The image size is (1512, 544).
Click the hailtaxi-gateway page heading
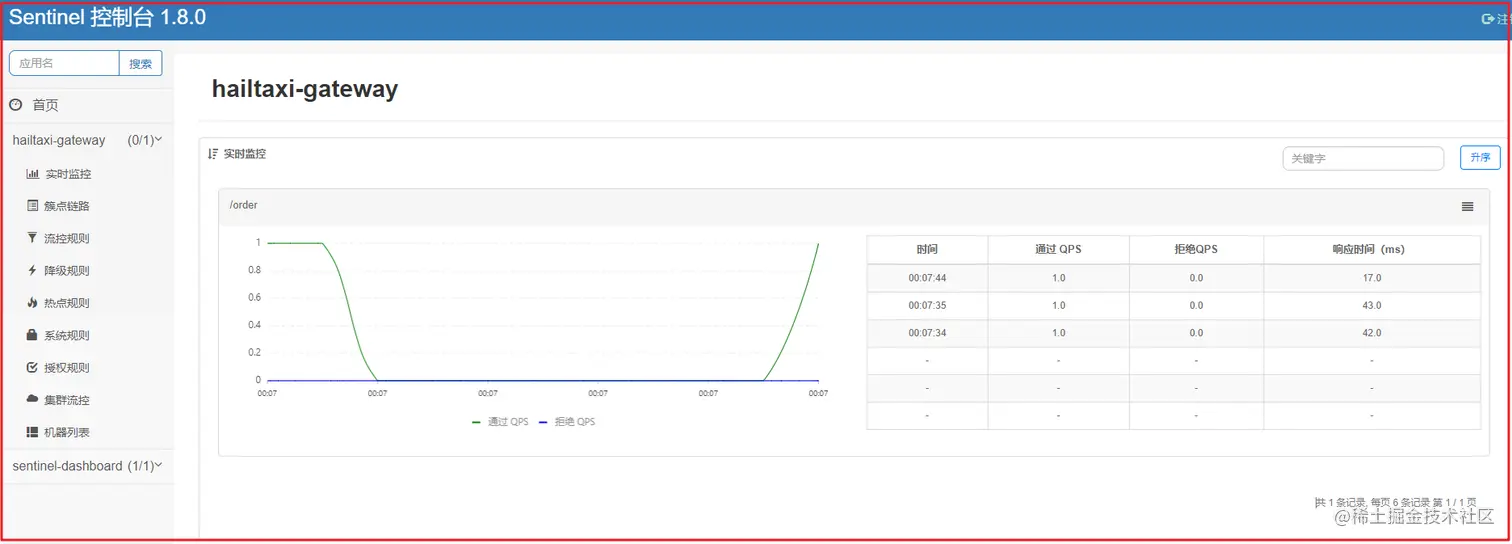click(x=305, y=89)
